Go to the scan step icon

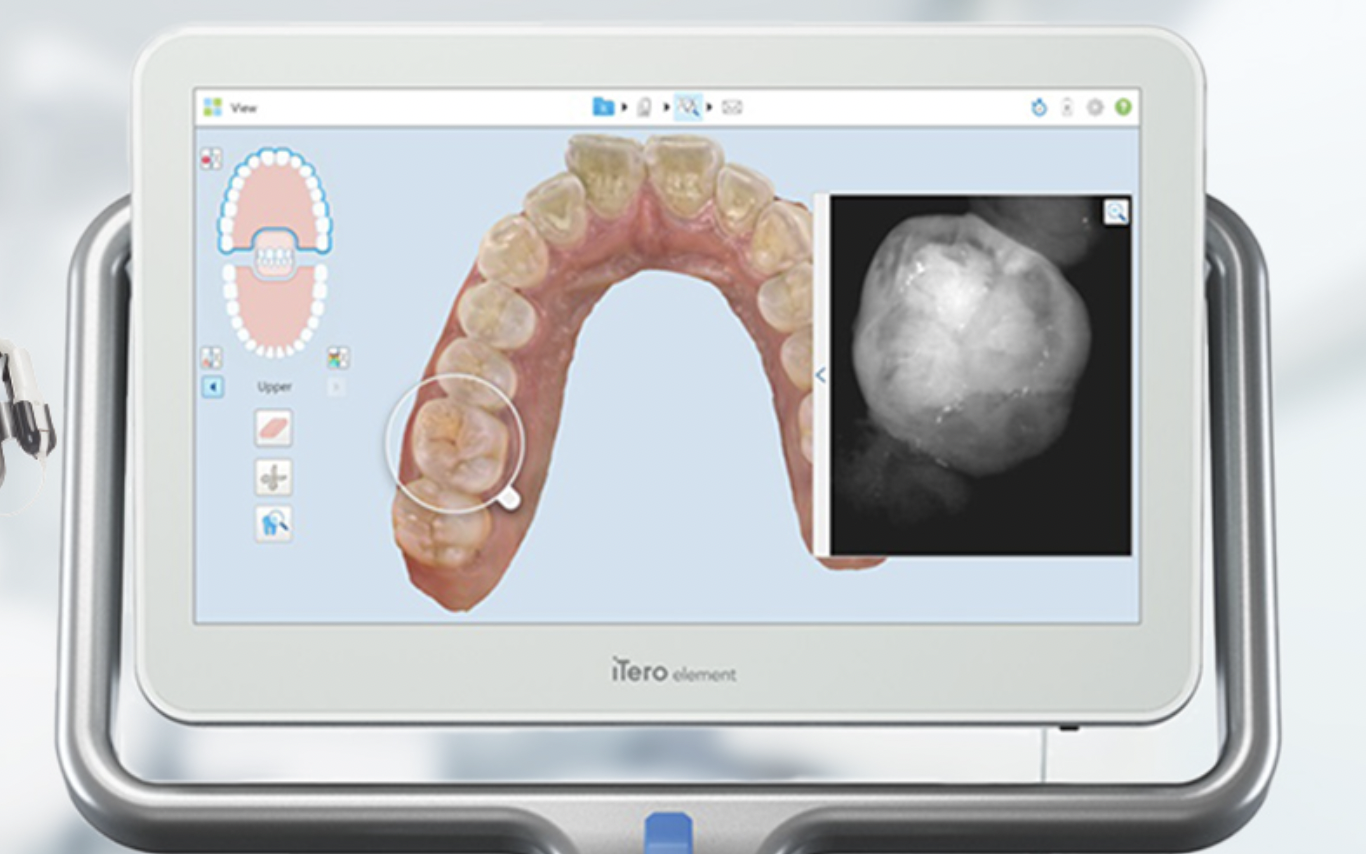tap(645, 107)
